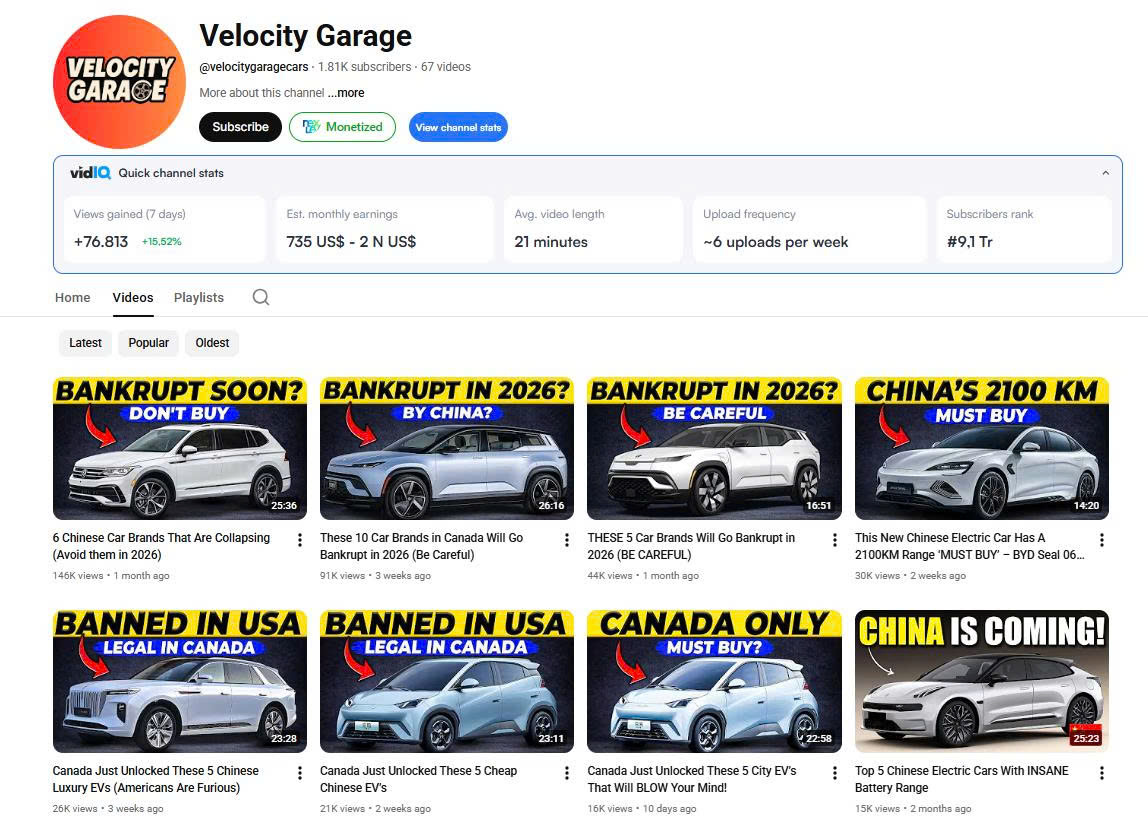The height and width of the screenshot is (823, 1148).
Task: Open three-dot menu for Cheap Chinese EV's video
Action: click(567, 773)
